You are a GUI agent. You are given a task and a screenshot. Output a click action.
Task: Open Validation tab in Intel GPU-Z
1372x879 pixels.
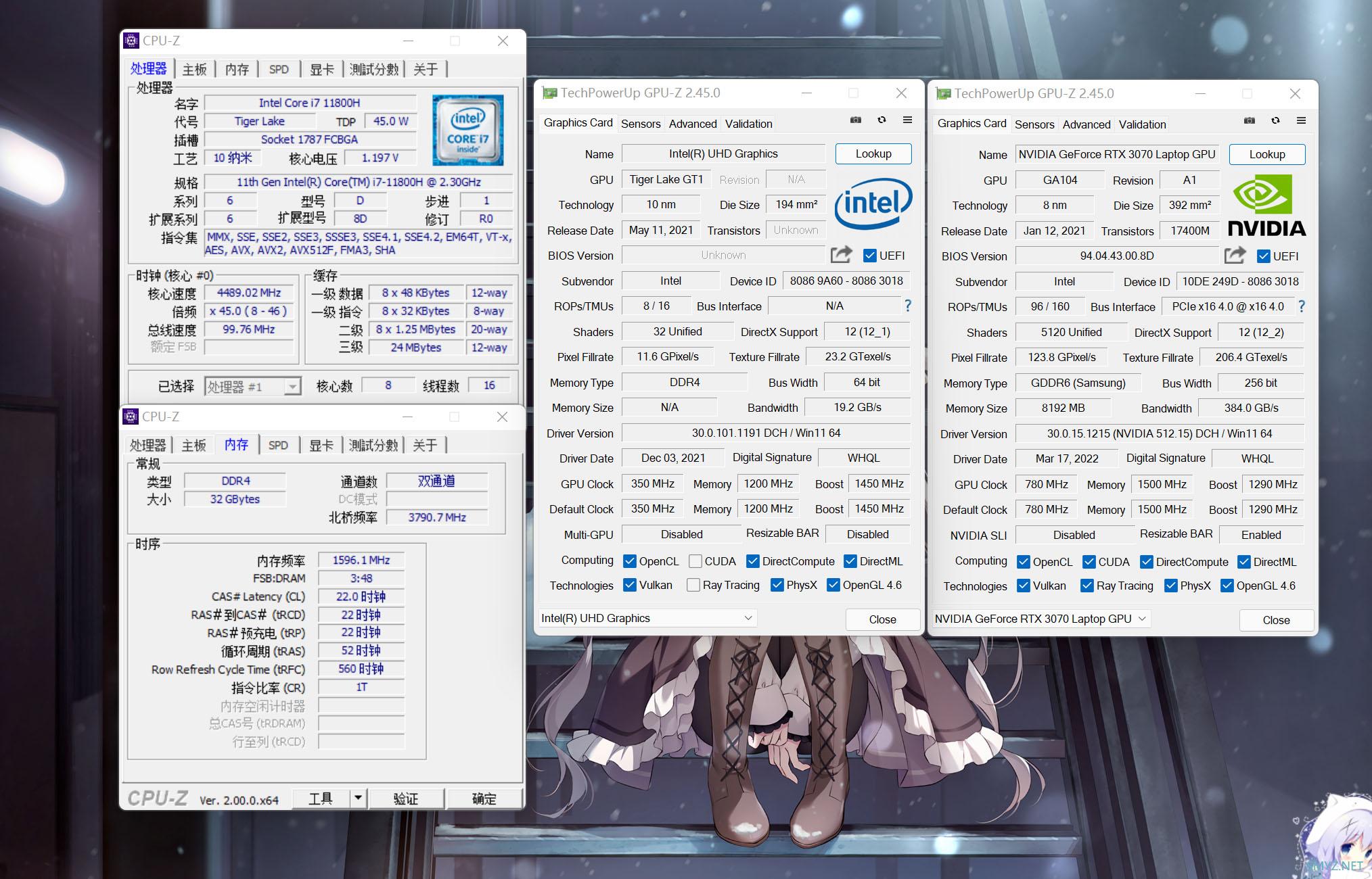coord(749,124)
